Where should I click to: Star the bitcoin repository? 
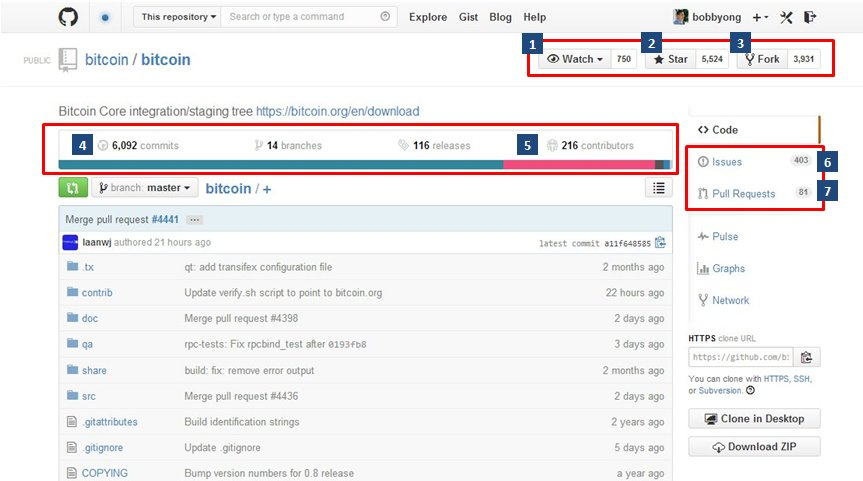(x=670, y=59)
